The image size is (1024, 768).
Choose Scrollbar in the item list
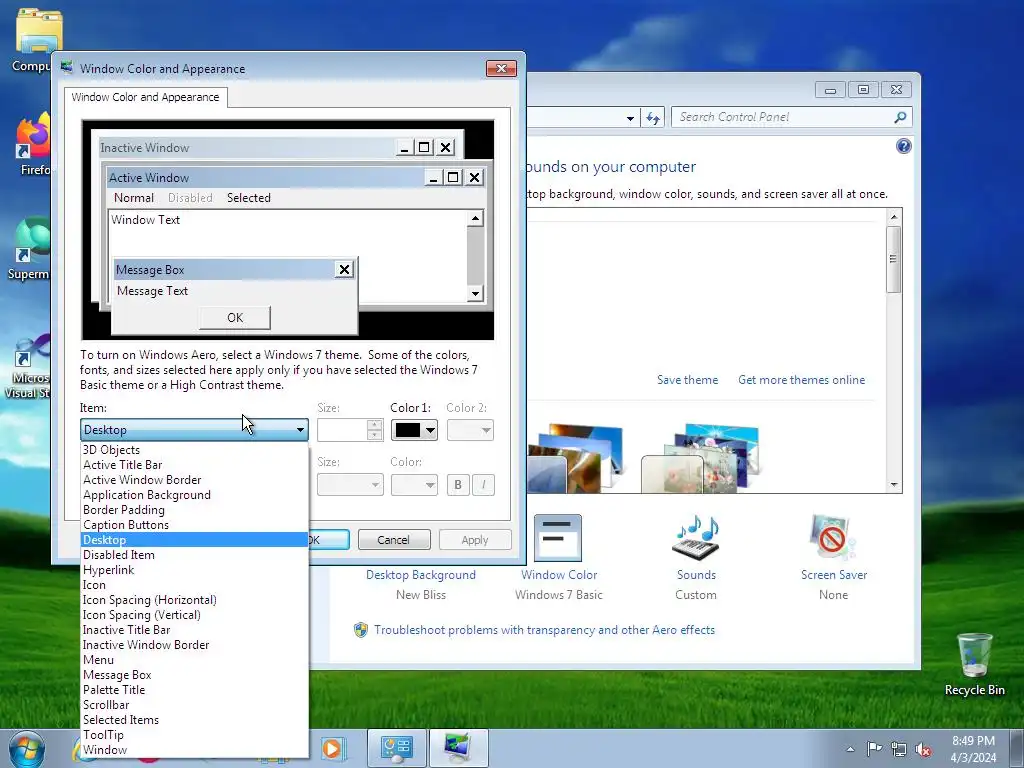194,705
